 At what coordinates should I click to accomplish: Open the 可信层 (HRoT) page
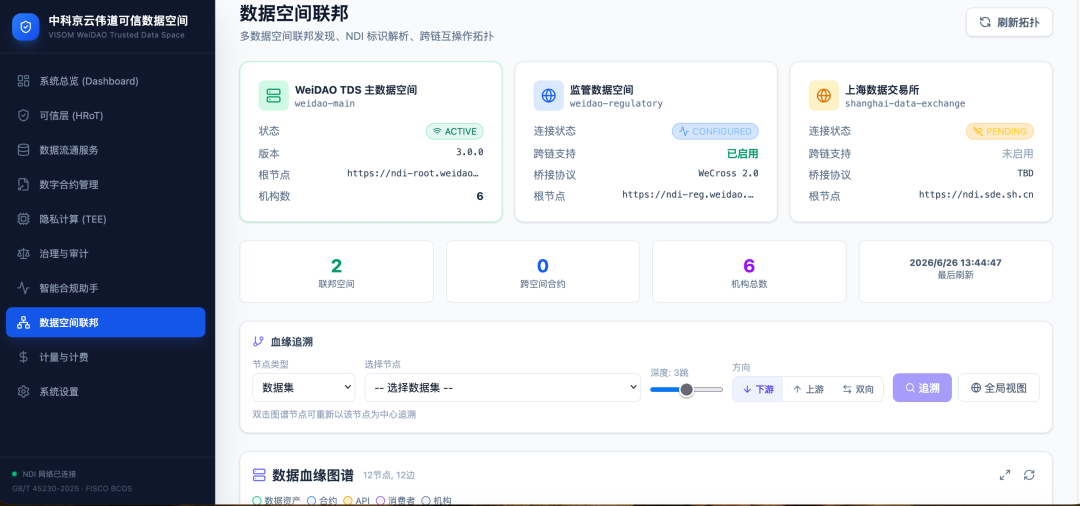[x=105, y=116]
